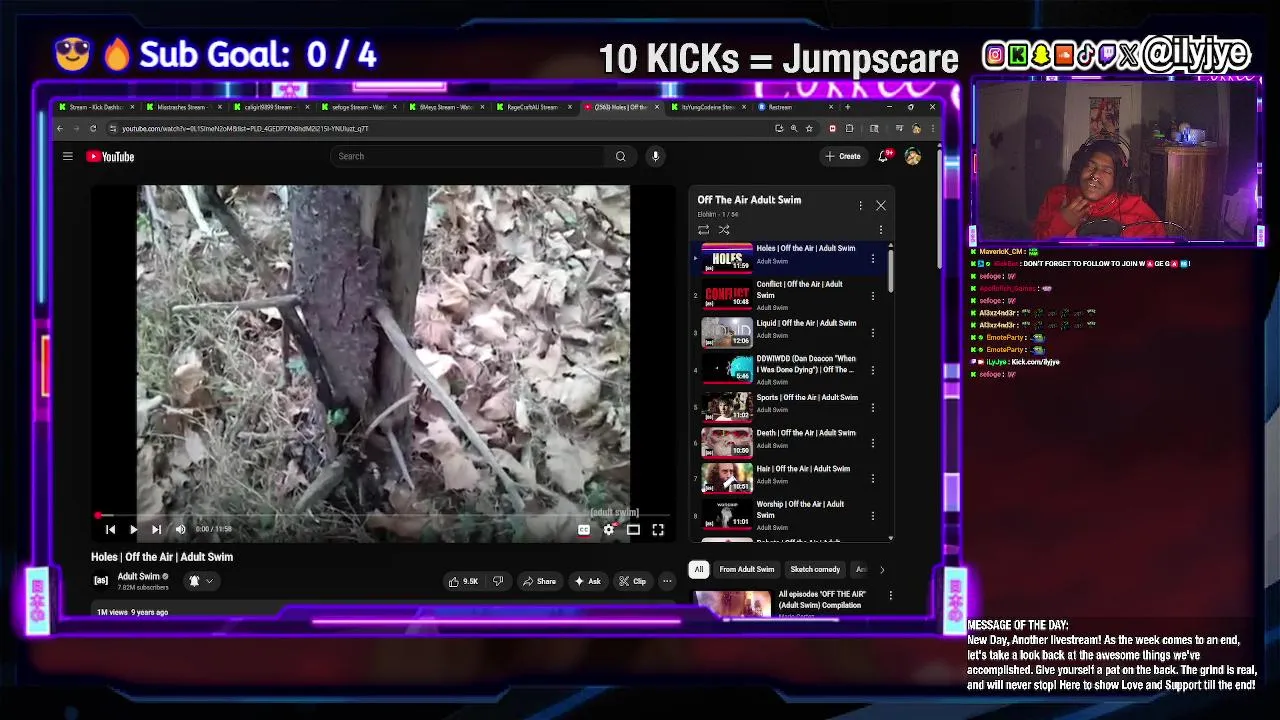Select Death video in playlist
The width and height of the screenshot is (1280, 720).
pyautogui.click(x=790, y=441)
